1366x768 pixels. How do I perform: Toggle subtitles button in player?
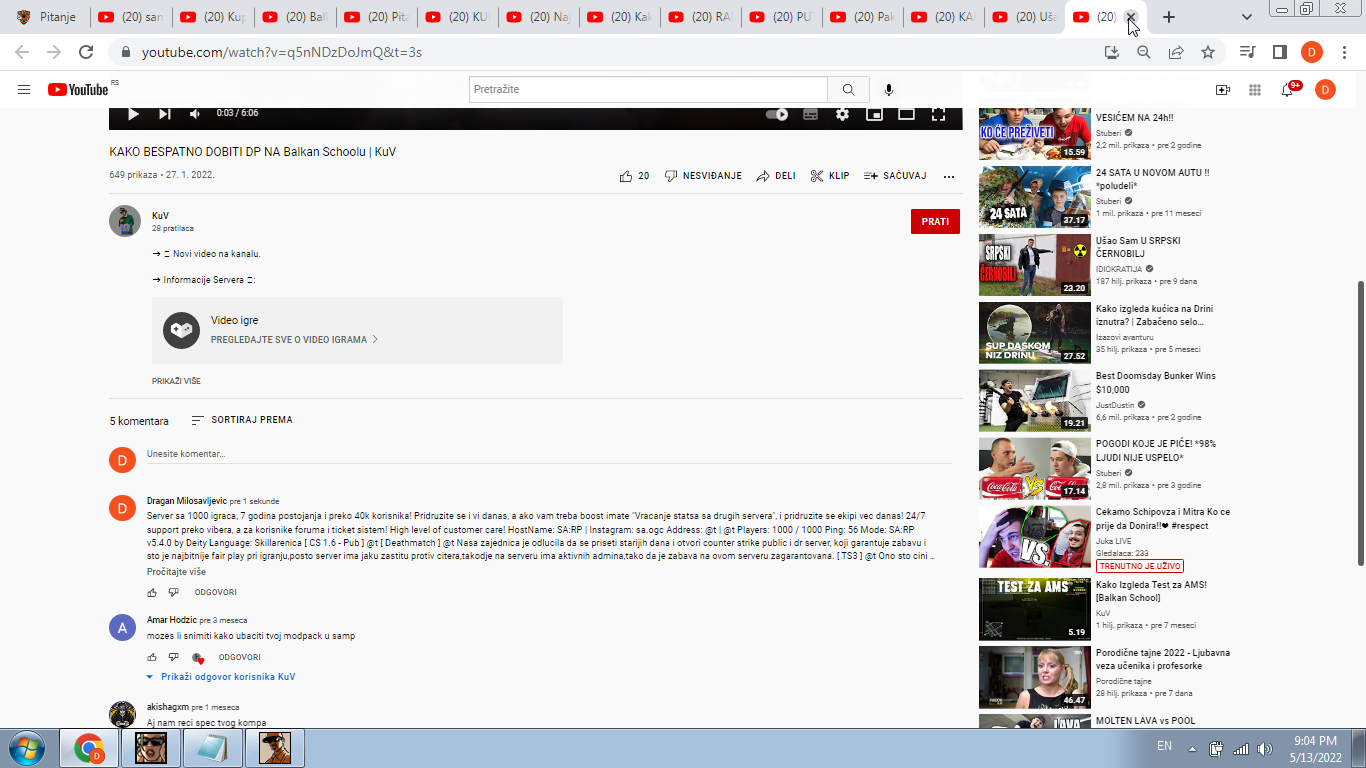tap(811, 114)
